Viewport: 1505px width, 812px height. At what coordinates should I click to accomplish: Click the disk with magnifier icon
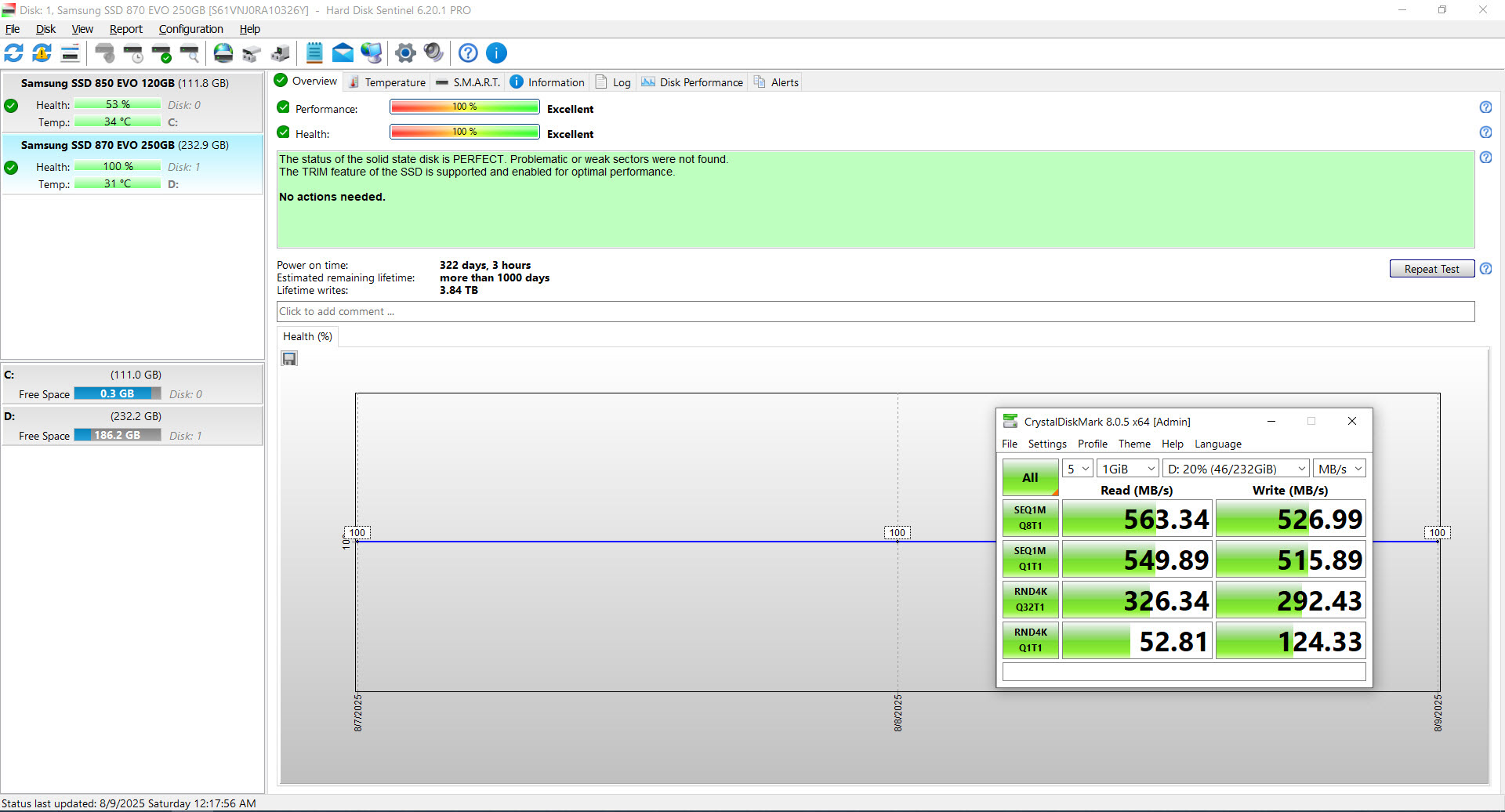(x=190, y=53)
